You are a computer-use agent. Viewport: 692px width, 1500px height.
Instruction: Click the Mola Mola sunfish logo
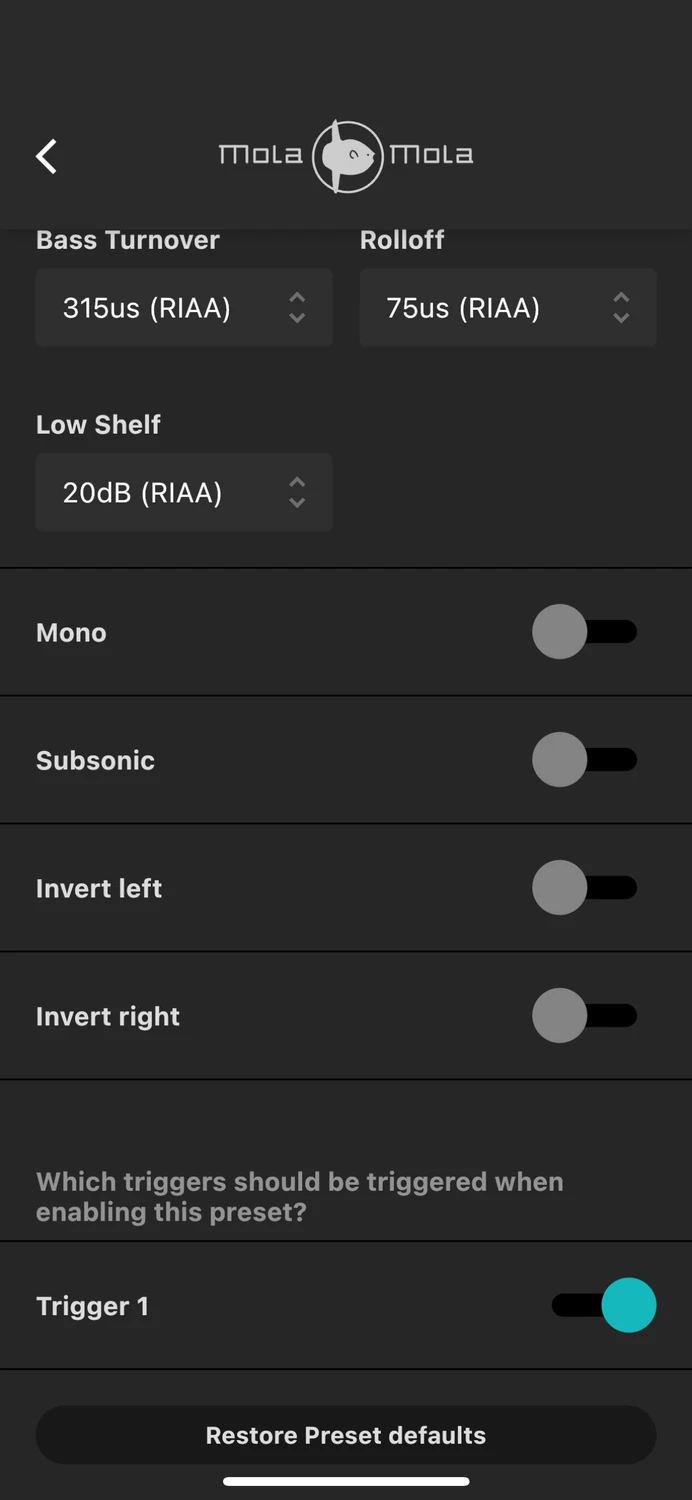pos(346,156)
